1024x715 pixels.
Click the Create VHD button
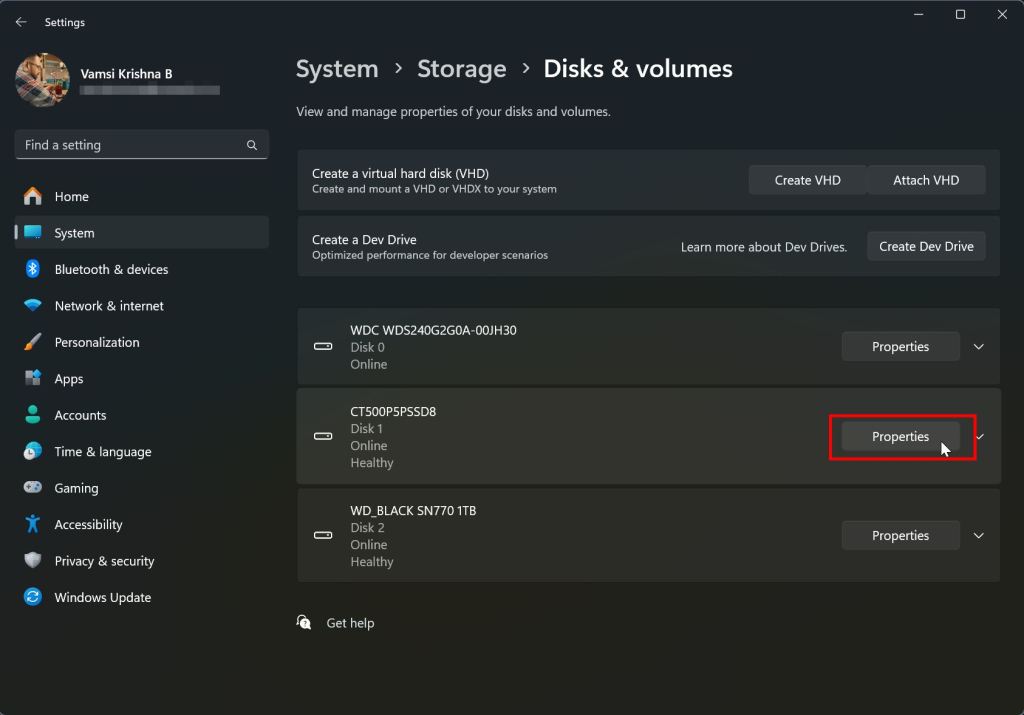click(807, 180)
